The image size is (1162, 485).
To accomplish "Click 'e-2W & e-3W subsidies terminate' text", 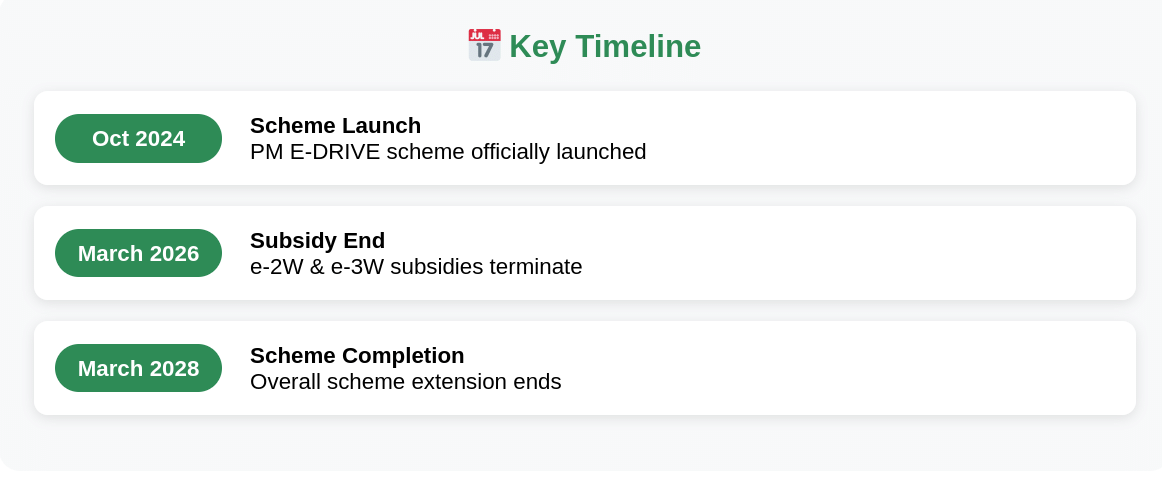I will (416, 267).
